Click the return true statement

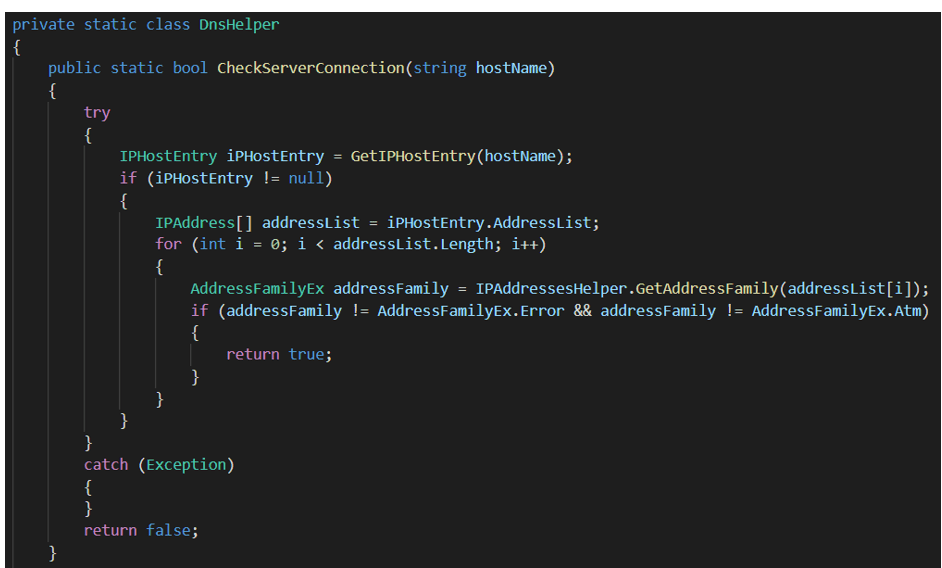279,355
